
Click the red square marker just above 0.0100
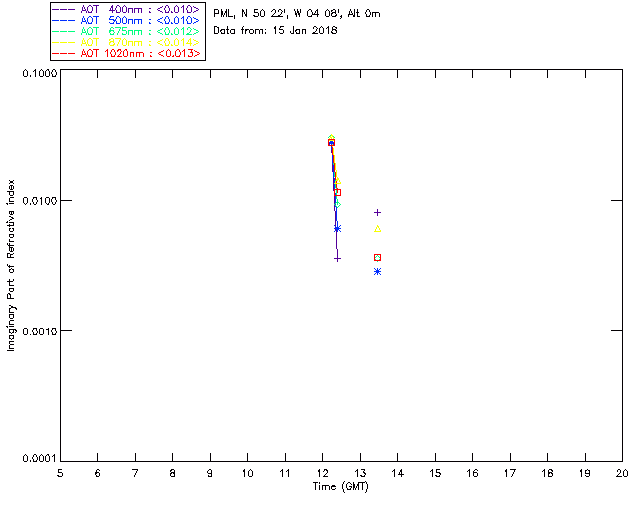pyautogui.click(x=337, y=192)
